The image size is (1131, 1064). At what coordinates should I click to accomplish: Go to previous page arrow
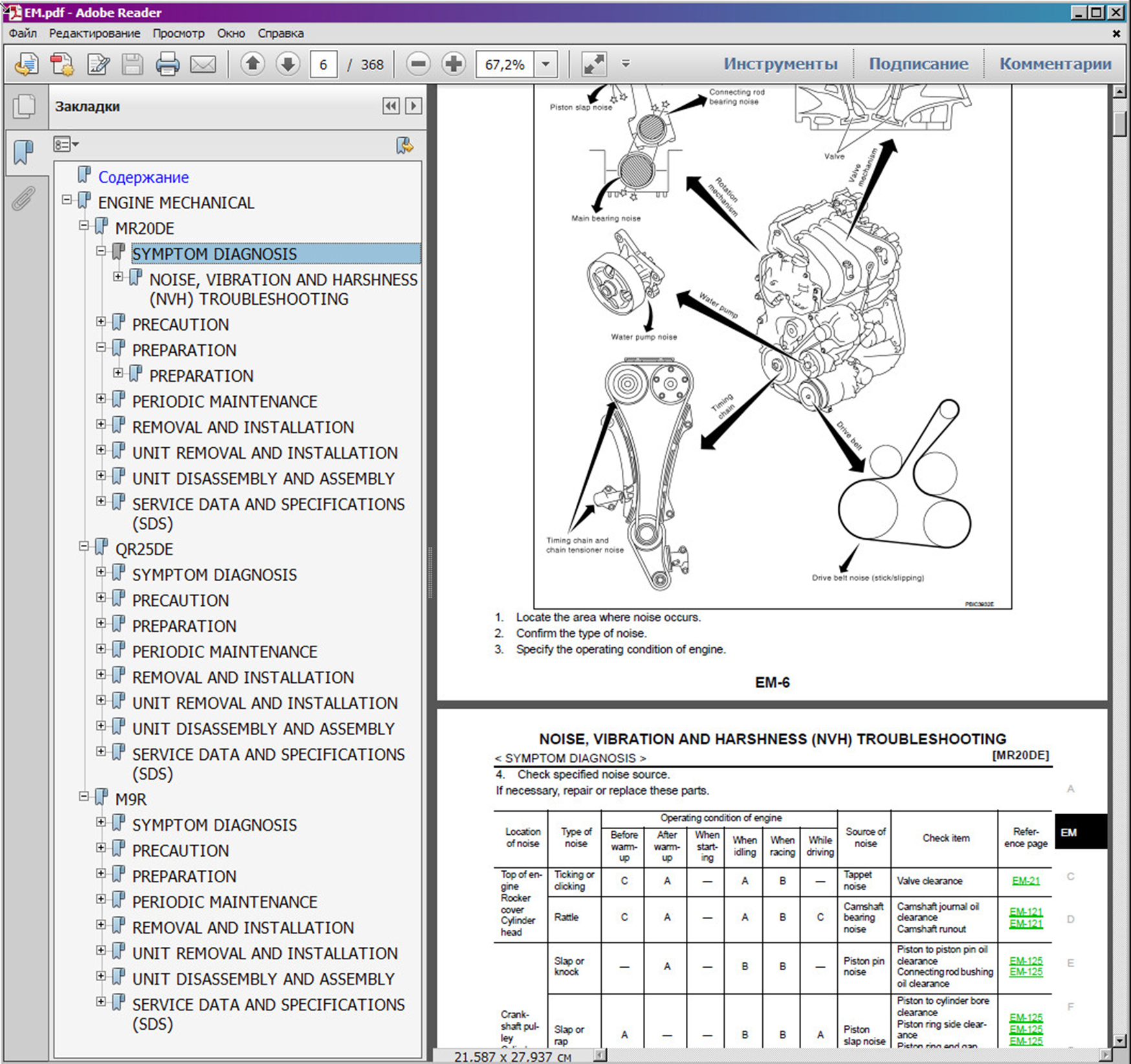(x=252, y=64)
